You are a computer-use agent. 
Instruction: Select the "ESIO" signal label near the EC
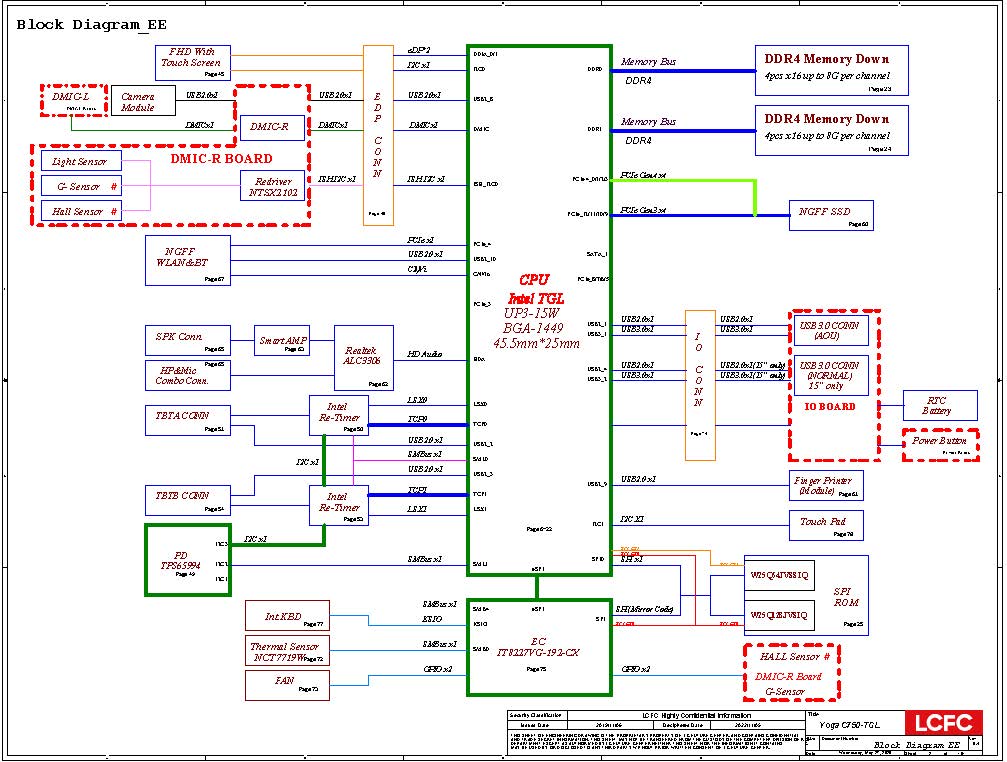click(x=432, y=619)
